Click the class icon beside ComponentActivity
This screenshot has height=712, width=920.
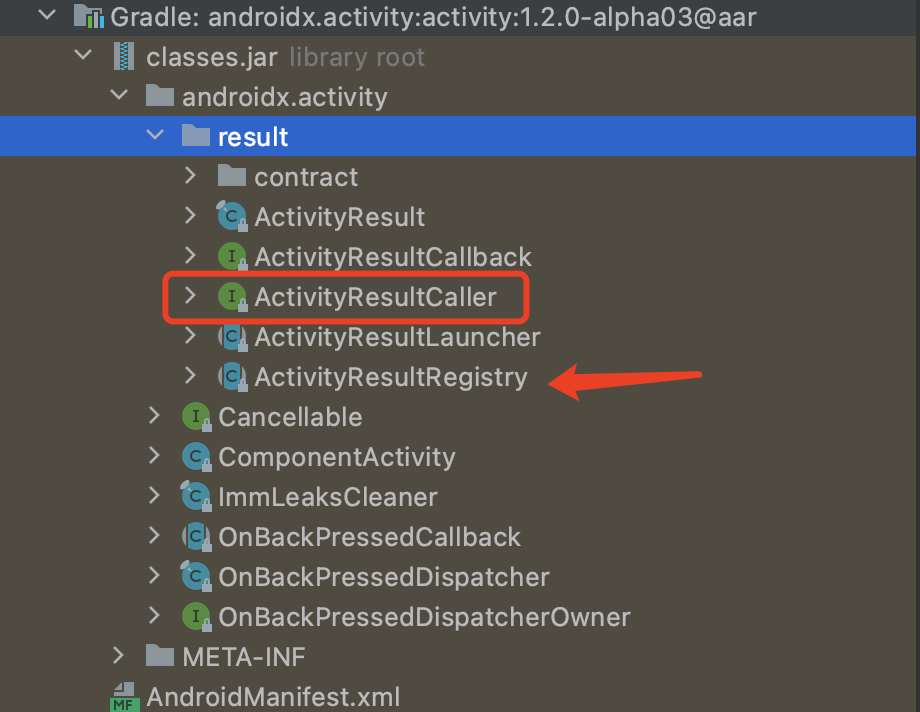click(x=194, y=457)
